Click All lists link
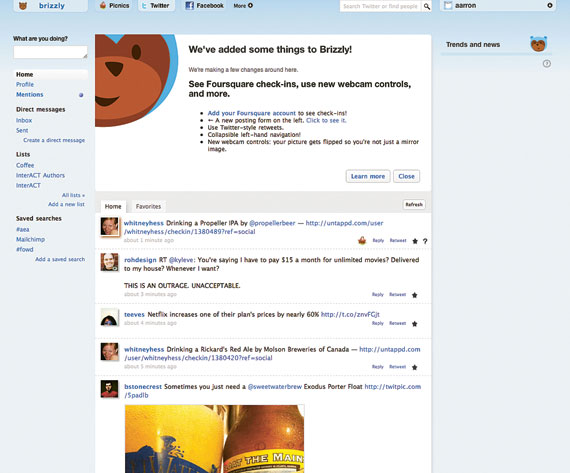This screenshot has width=570, height=473. pos(73,195)
